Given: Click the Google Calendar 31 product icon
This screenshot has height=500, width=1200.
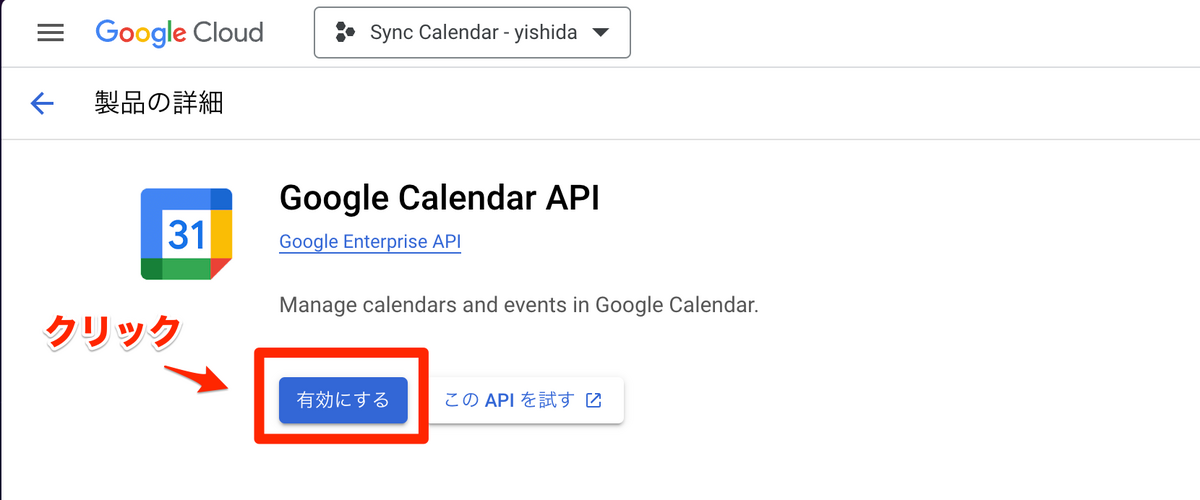Looking at the screenshot, I should pos(186,234).
